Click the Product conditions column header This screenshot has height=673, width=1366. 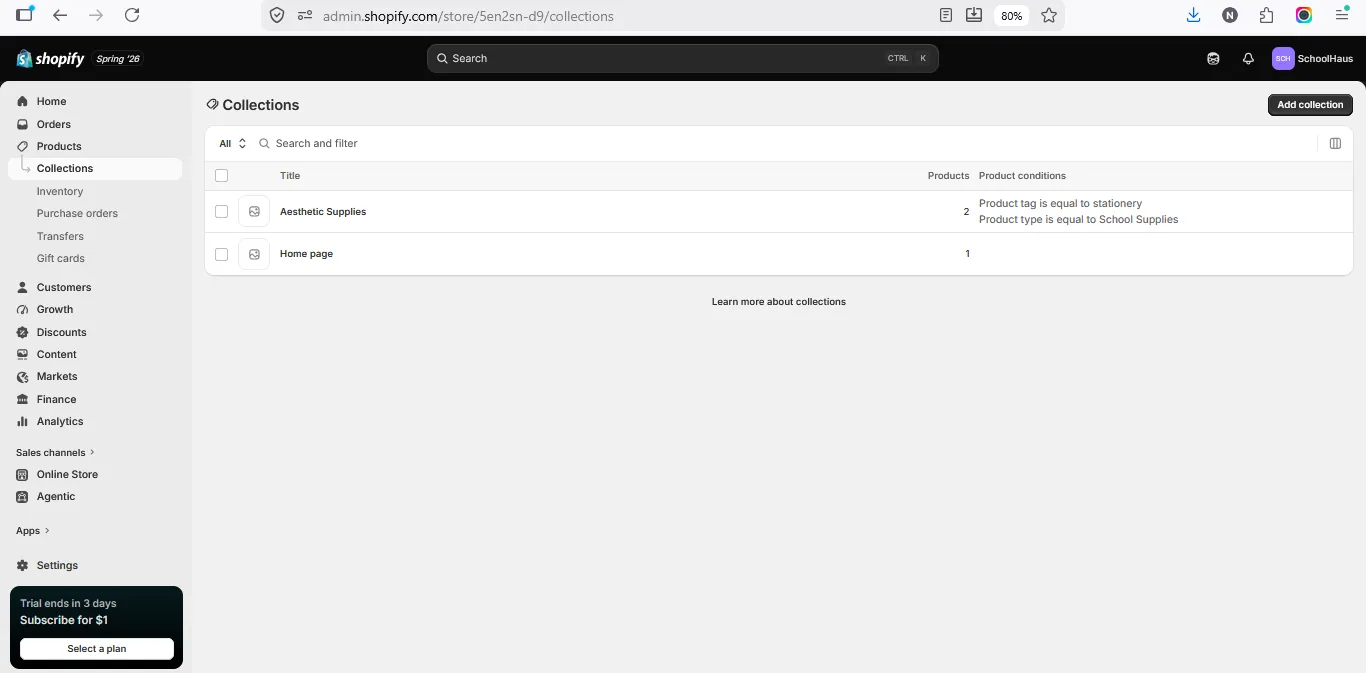point(1022,176)
